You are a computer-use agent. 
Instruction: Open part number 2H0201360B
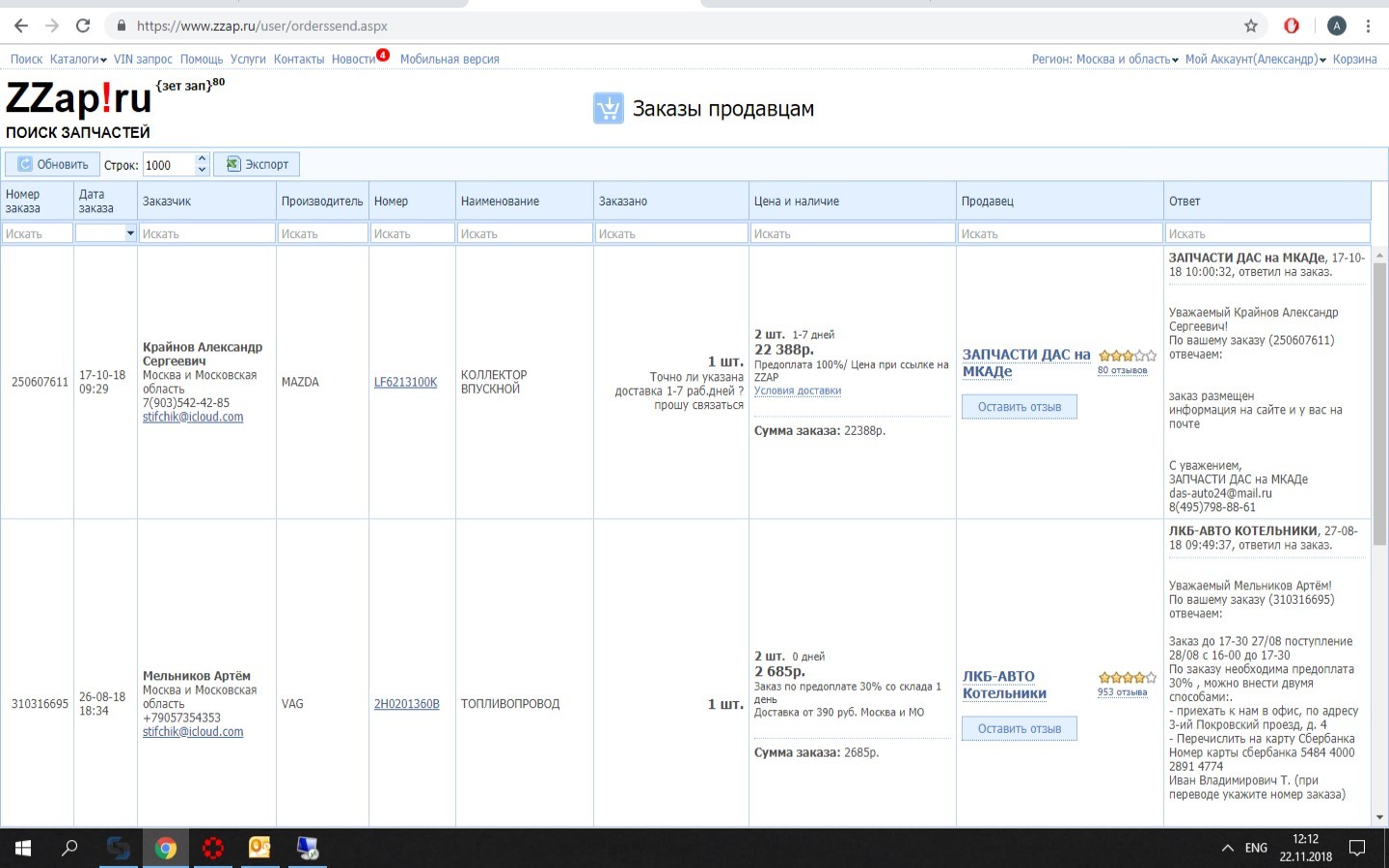click(x=406, y=704)
